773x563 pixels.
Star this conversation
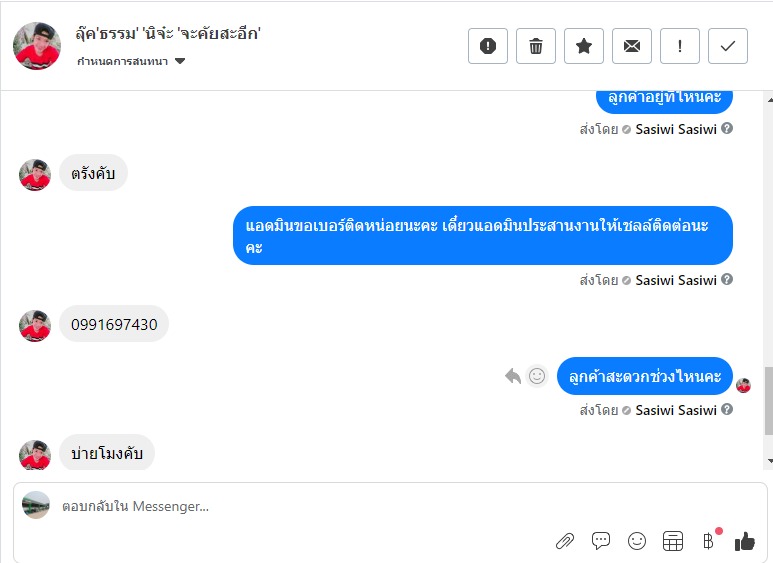[x=584, y=46]
